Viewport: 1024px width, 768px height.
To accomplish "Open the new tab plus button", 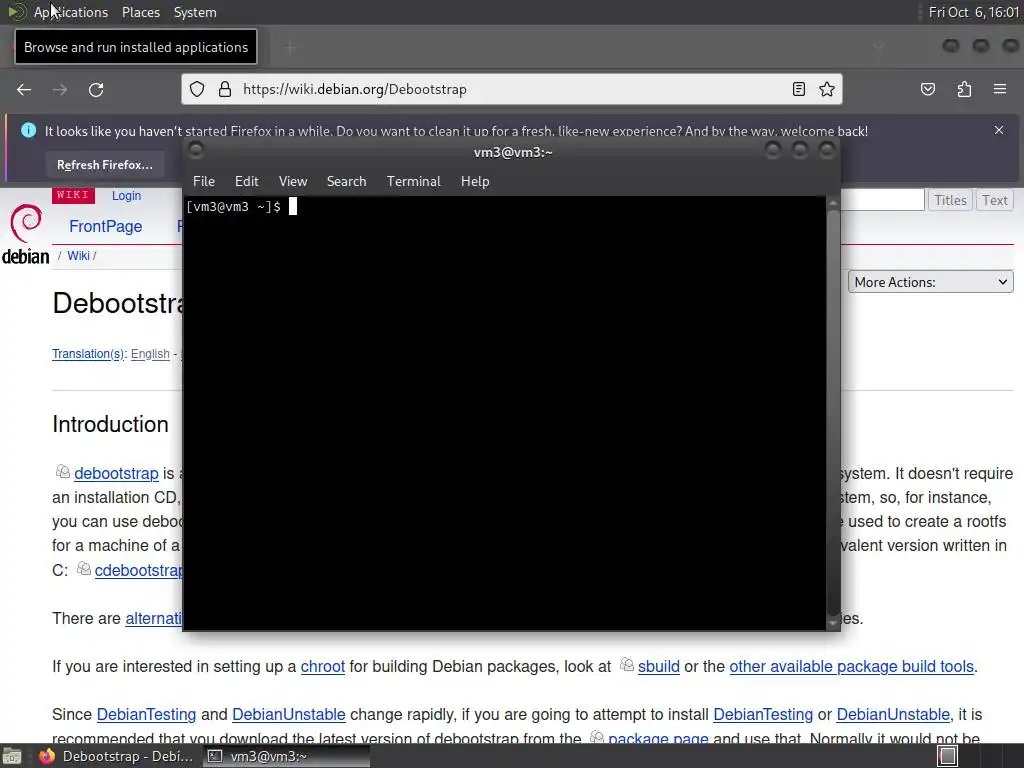I will click(x=291, y=47).
